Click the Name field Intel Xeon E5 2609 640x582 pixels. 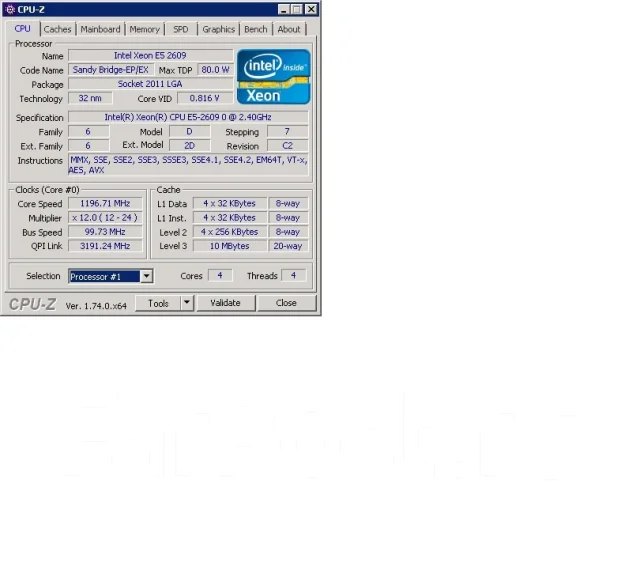coord(150,56)
